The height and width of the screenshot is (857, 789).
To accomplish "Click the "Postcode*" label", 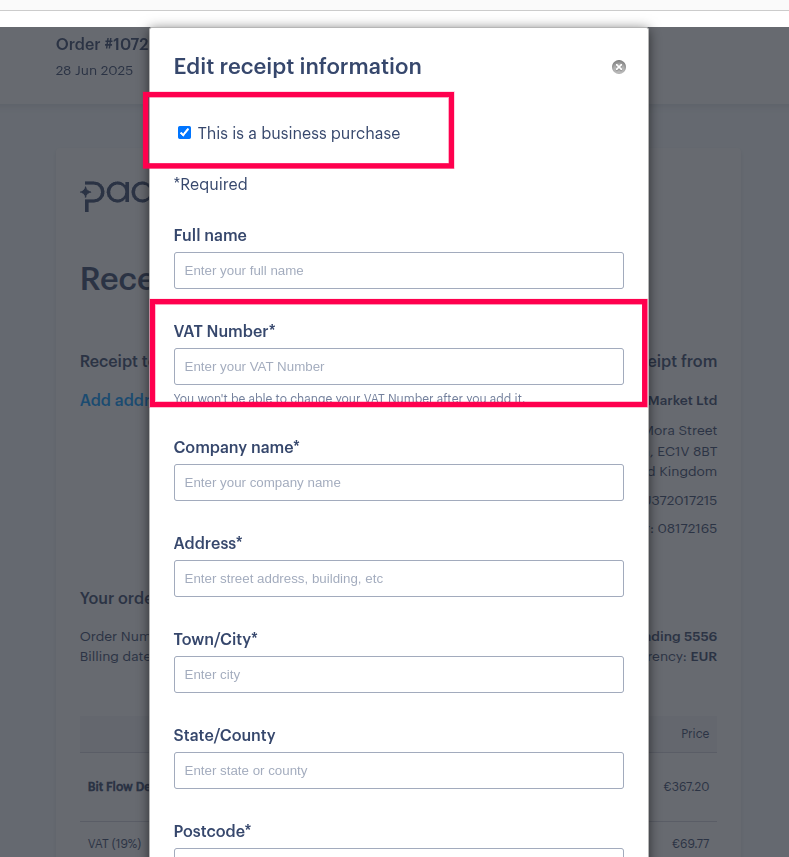I will coord(212,831).
